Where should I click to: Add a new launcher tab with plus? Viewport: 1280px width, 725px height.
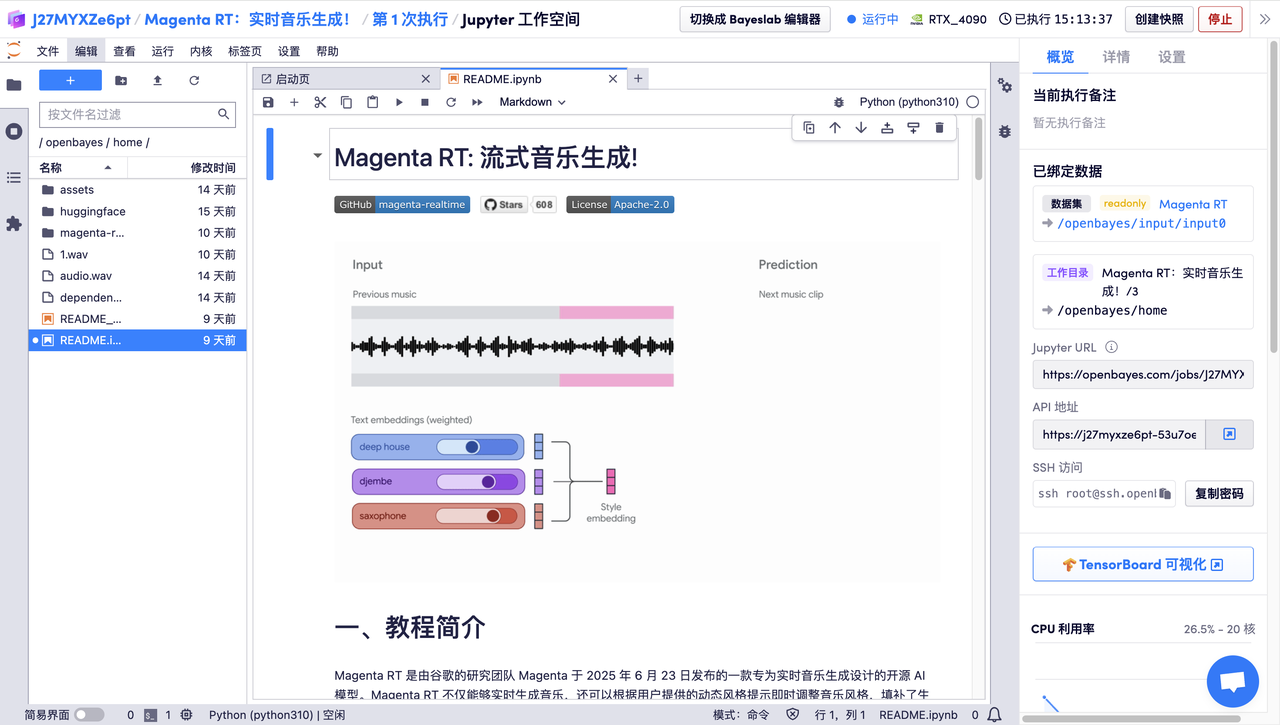pos(638,79)
